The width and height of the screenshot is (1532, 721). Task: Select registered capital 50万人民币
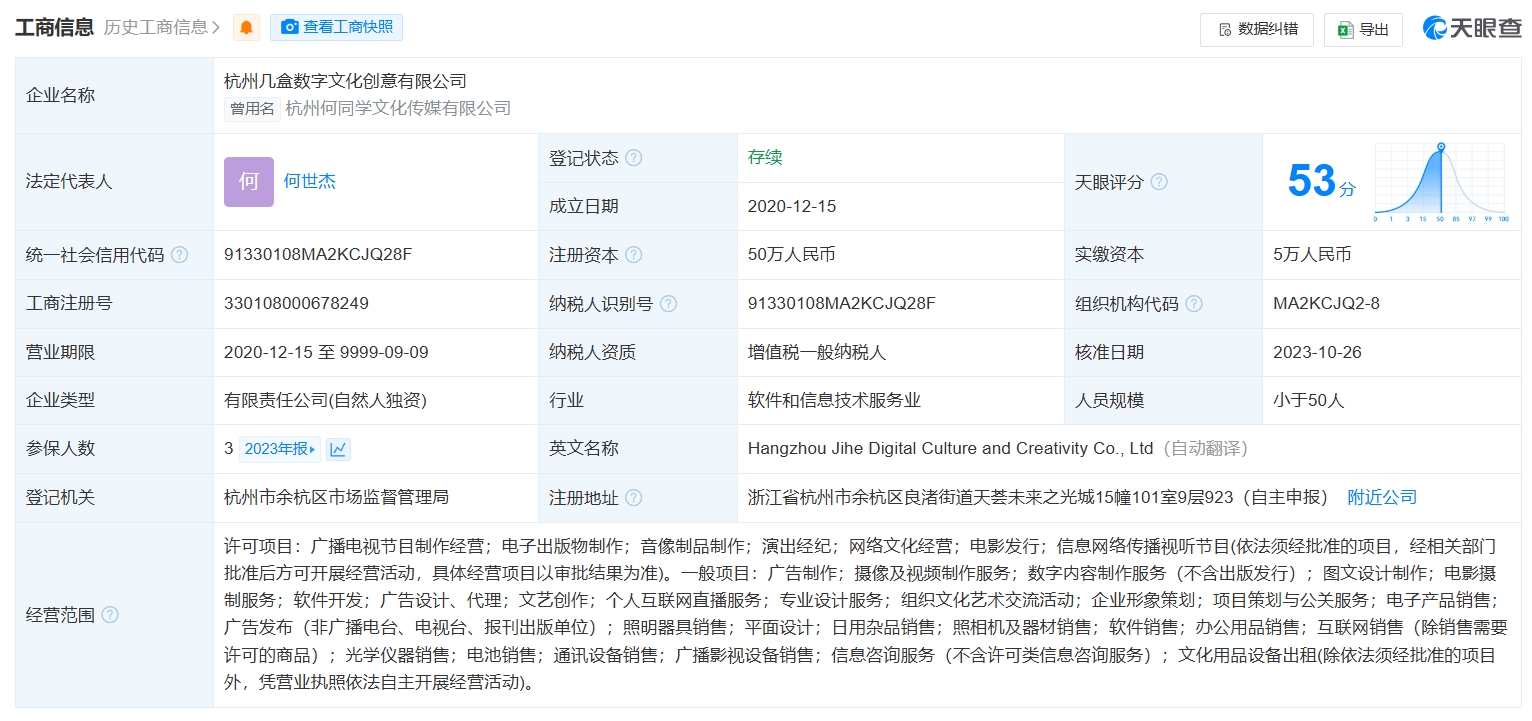pyautogui.click(x=791, y=255)
